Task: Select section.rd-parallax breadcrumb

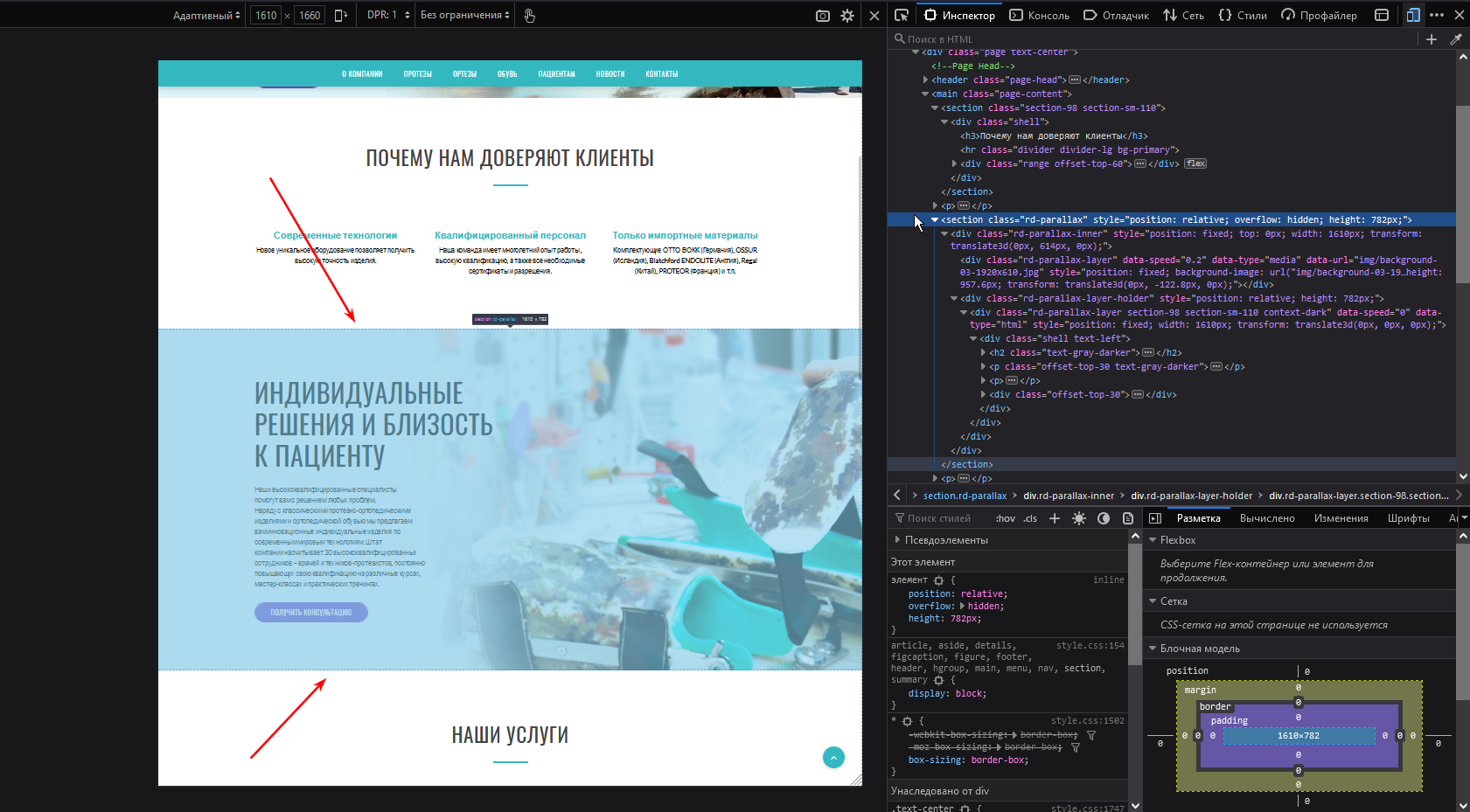Action: 965,496
